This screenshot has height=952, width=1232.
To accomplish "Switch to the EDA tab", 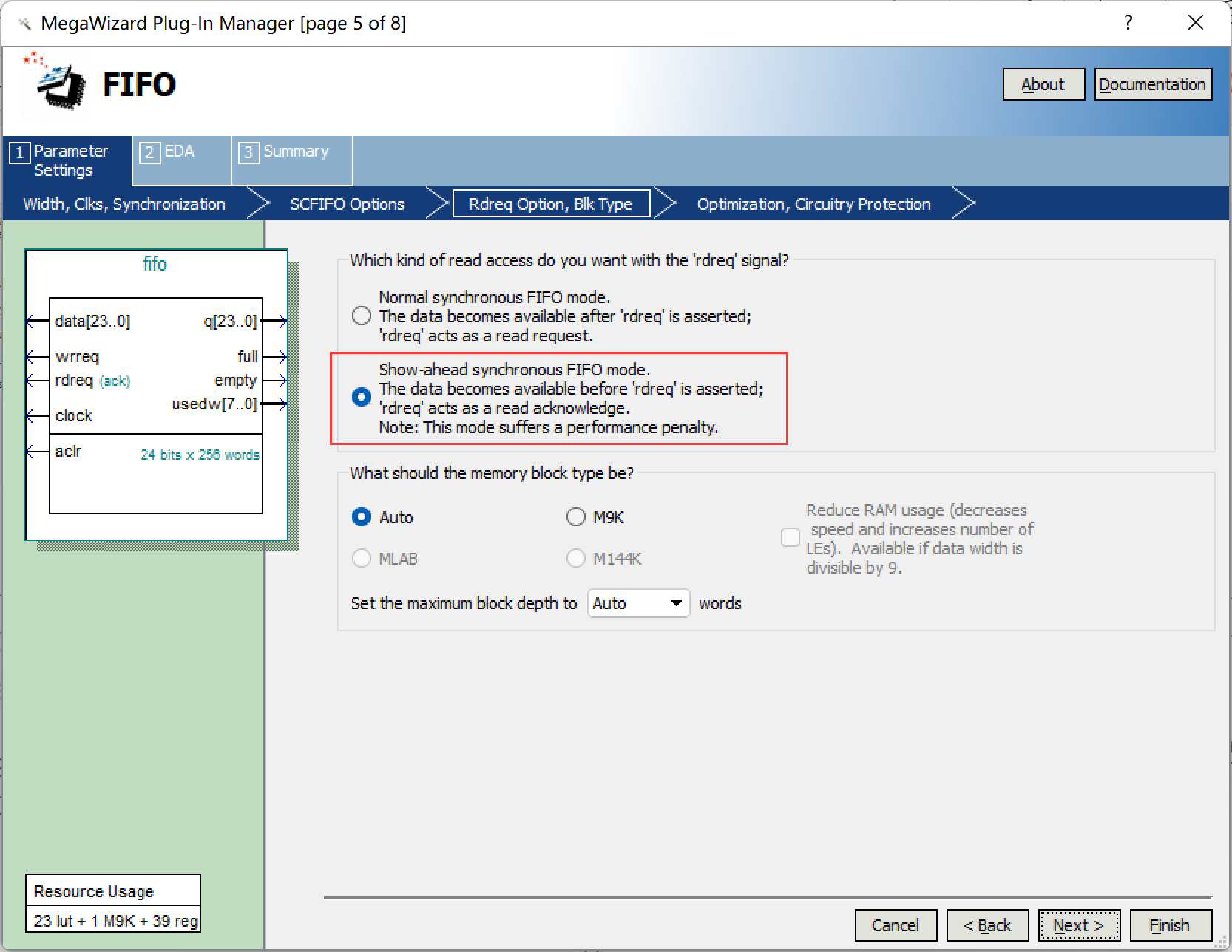I will [x=182, y=160].
